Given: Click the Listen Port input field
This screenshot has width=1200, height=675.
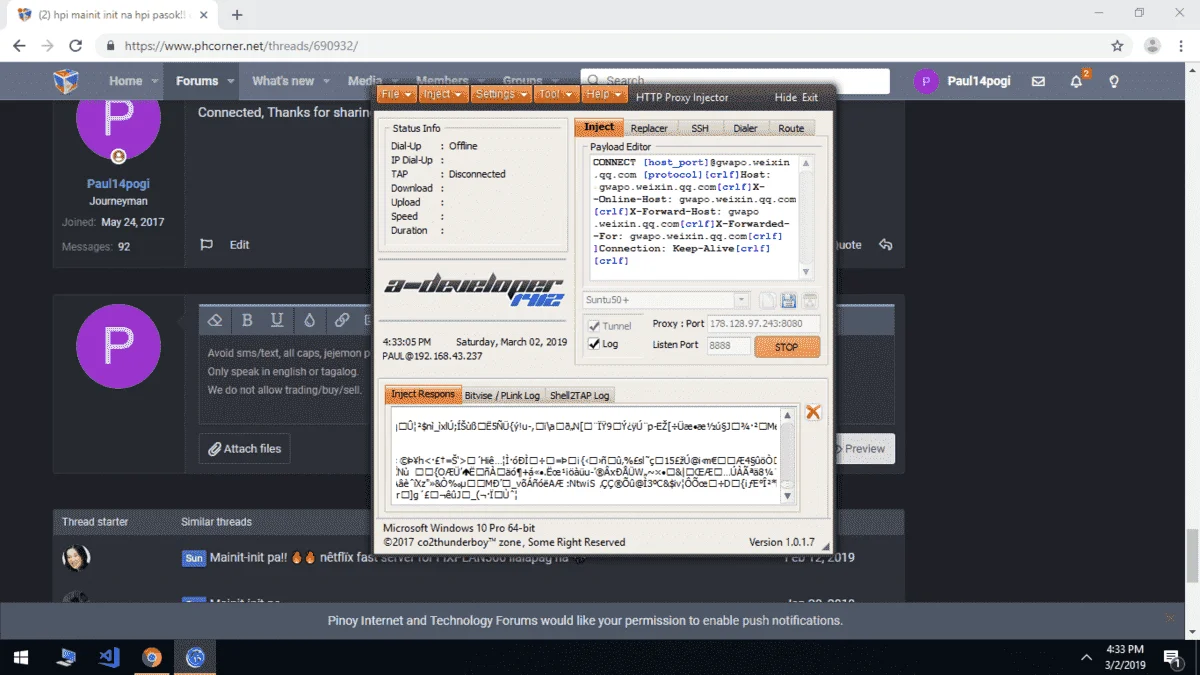Looking at the screenshot, I should [727, 346].
